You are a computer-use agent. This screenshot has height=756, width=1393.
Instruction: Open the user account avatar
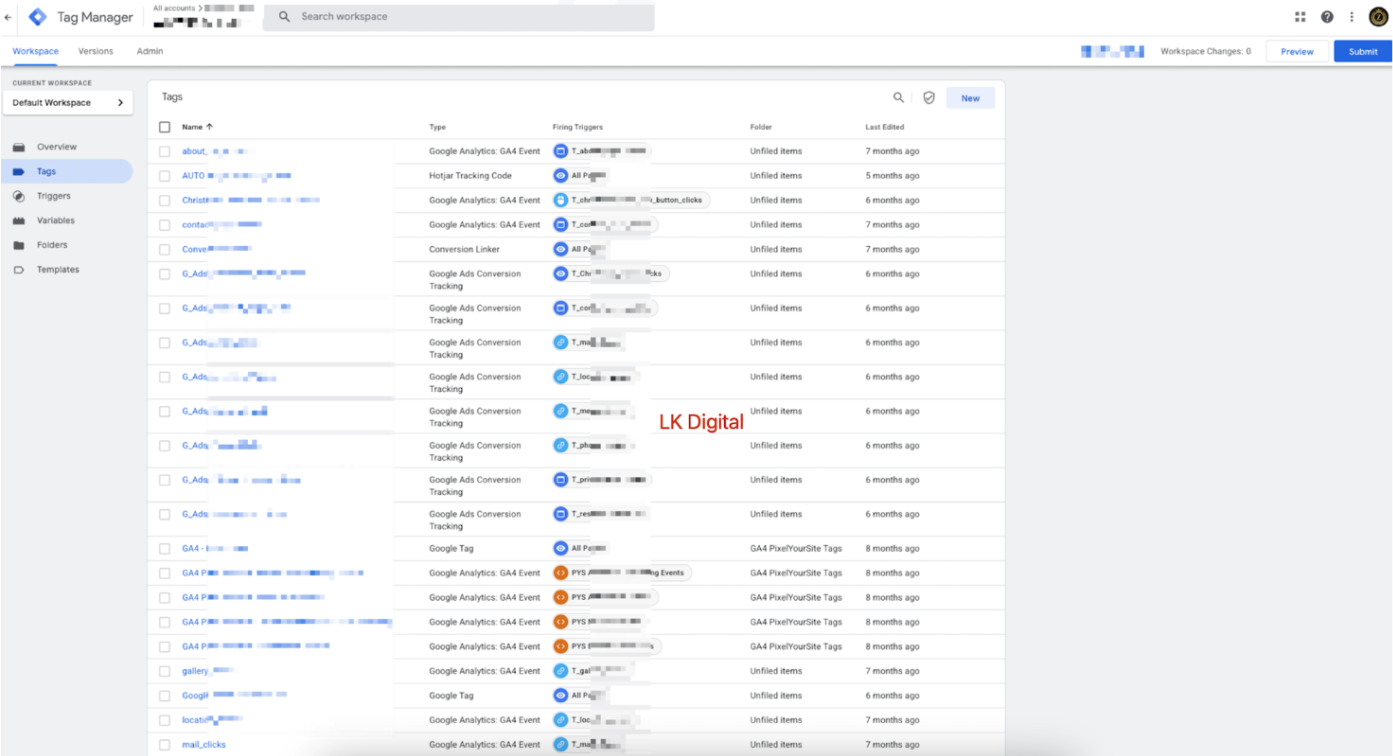(1378, 17)
